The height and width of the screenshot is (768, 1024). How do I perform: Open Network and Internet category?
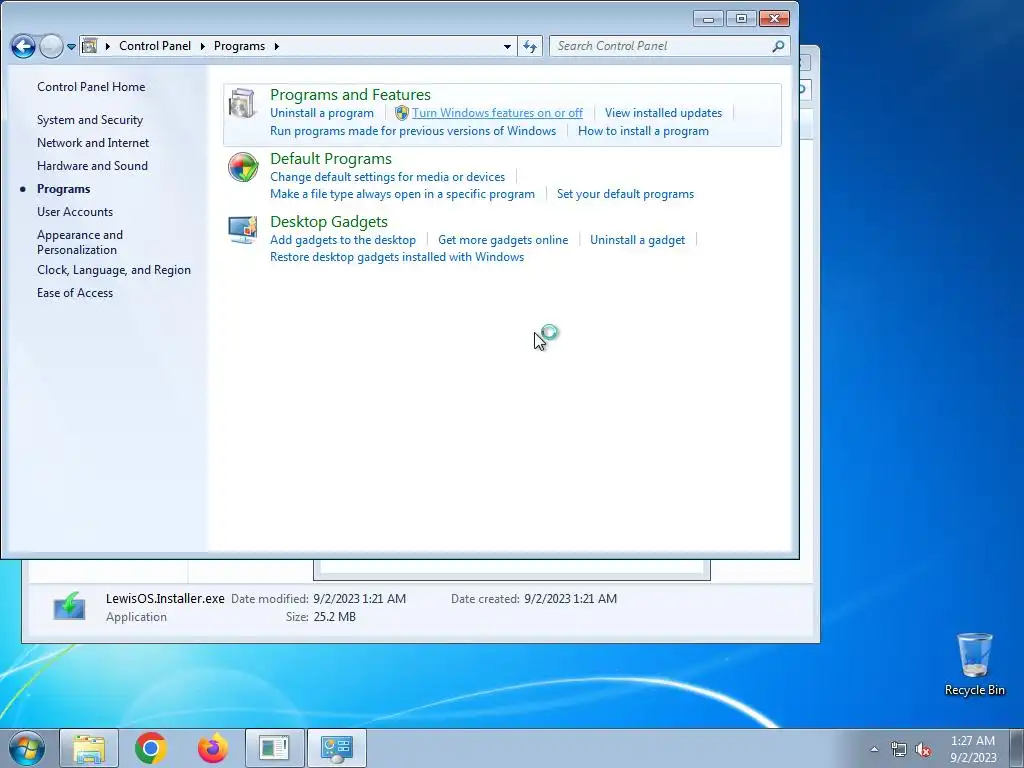(x=93, y=143)
